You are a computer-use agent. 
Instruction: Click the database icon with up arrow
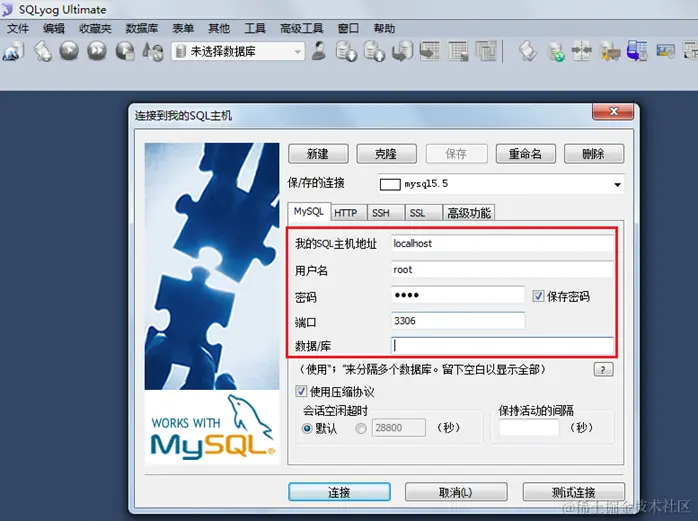[374, 51]
